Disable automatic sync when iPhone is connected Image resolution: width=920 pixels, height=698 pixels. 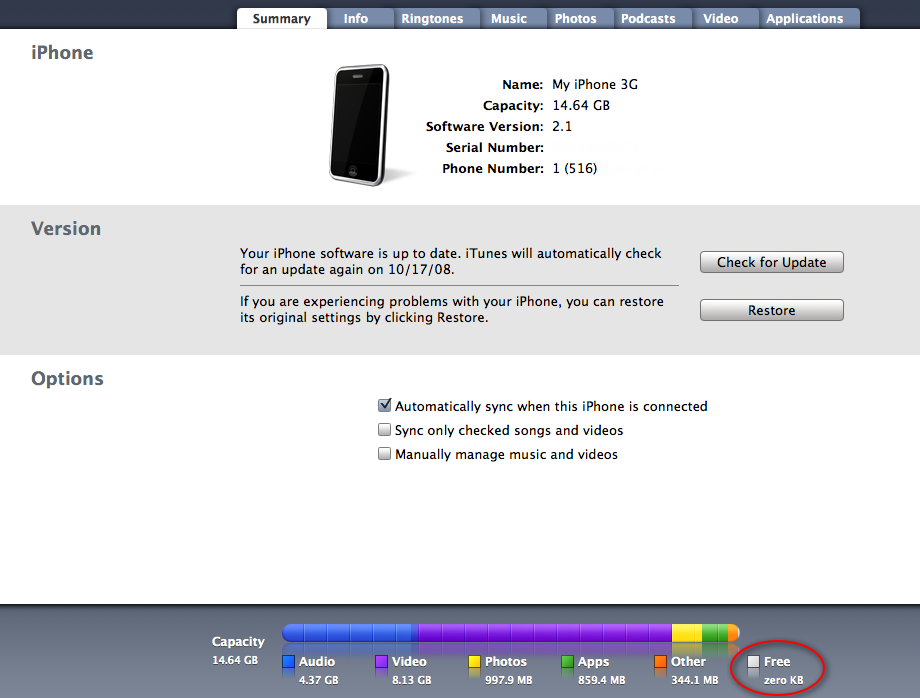(385, 405)
